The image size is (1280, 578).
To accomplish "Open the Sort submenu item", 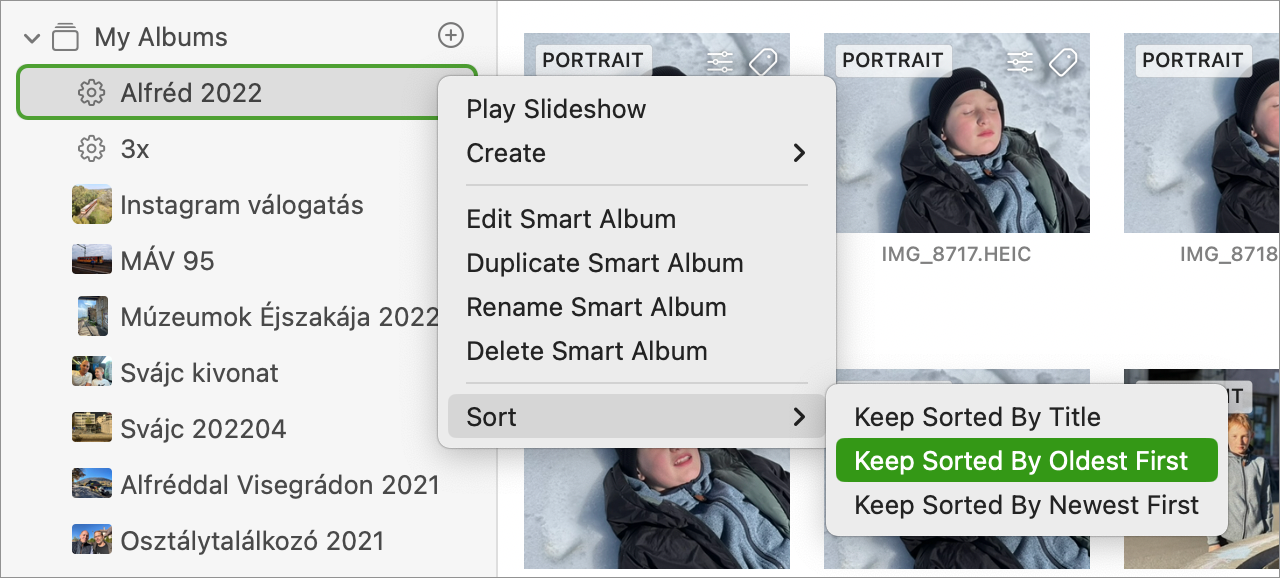I will (637, 417).
